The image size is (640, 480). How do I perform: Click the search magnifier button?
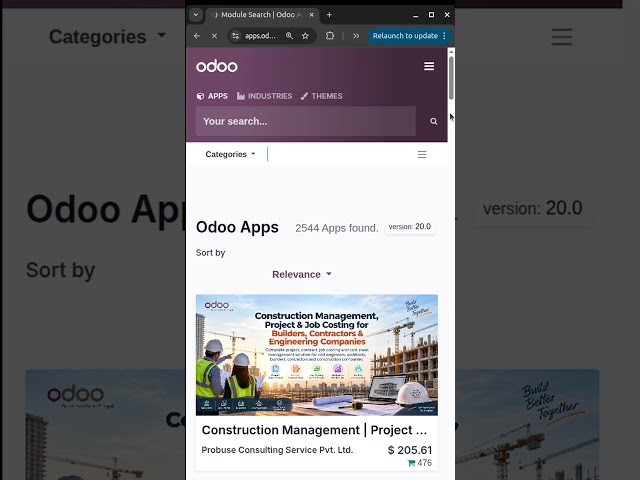[433, 121]
